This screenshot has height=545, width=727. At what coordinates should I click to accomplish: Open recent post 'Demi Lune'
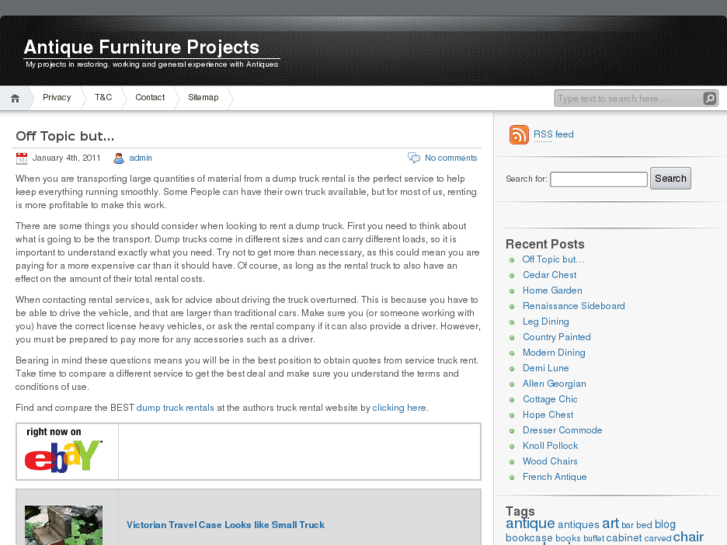coord(546,368)
